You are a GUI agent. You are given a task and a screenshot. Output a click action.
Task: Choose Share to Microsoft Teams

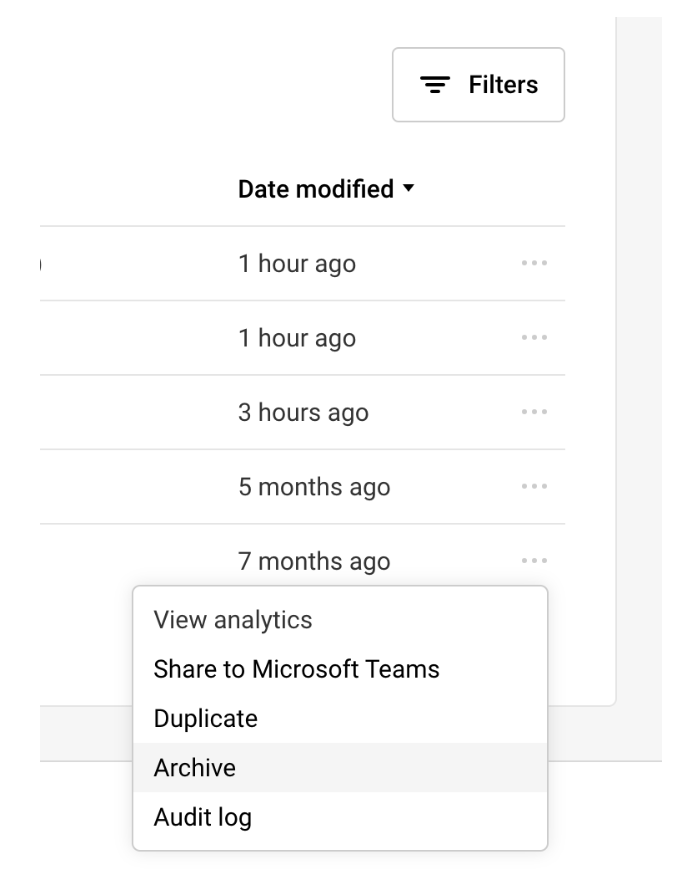pos(296,669)
